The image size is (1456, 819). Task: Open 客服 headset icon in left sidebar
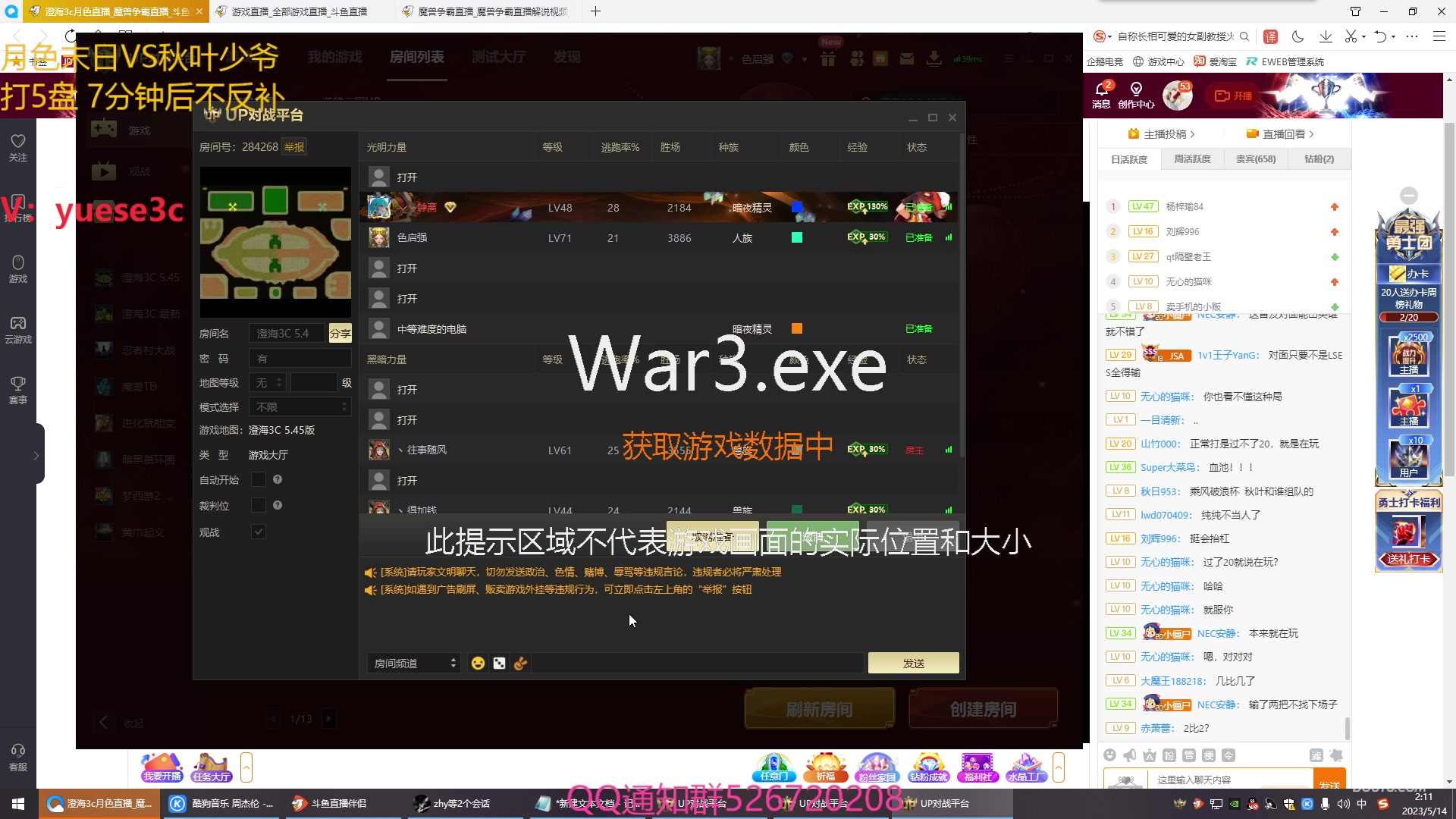pos(18,757)
